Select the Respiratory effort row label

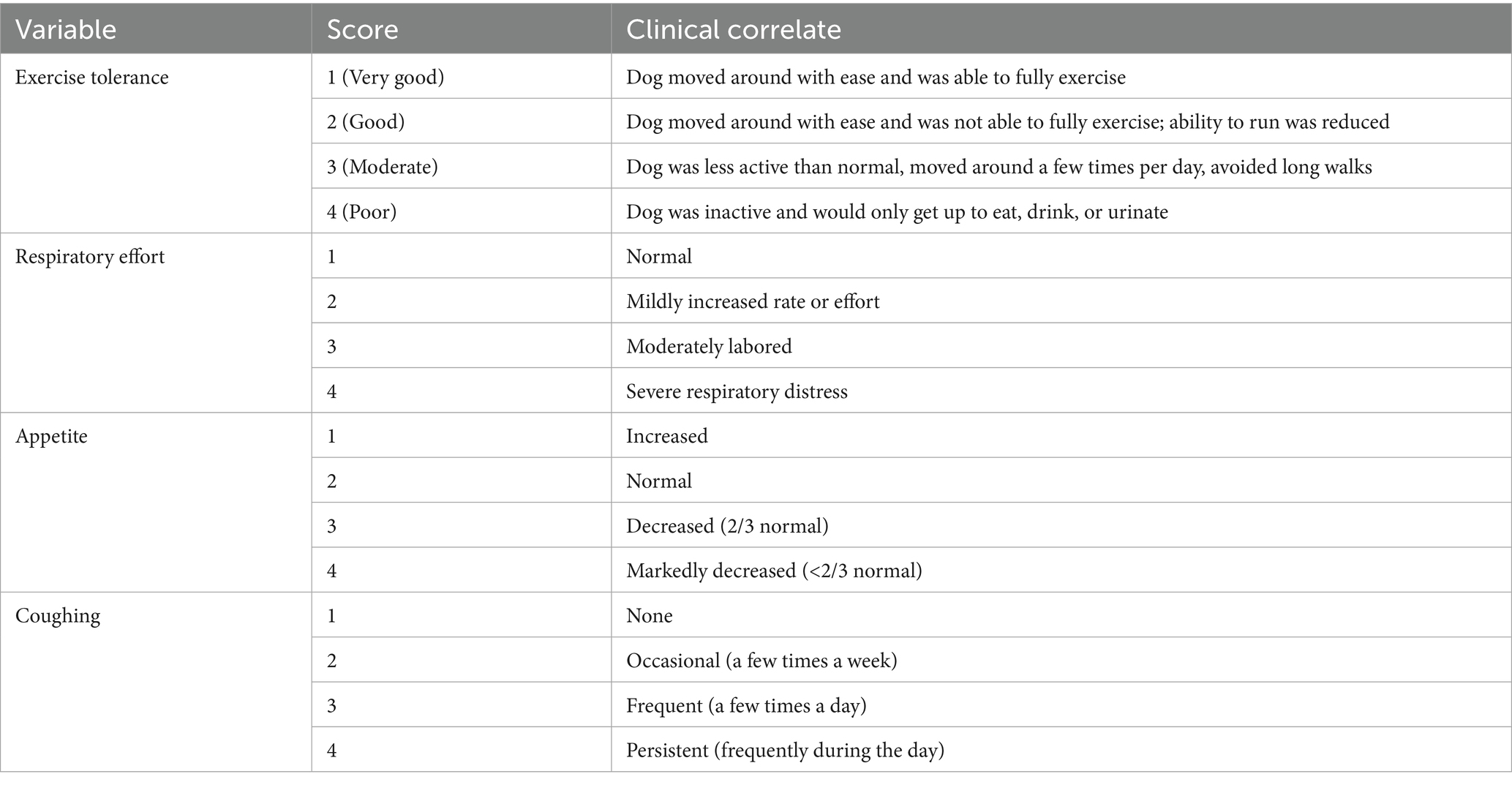(89, 257)
